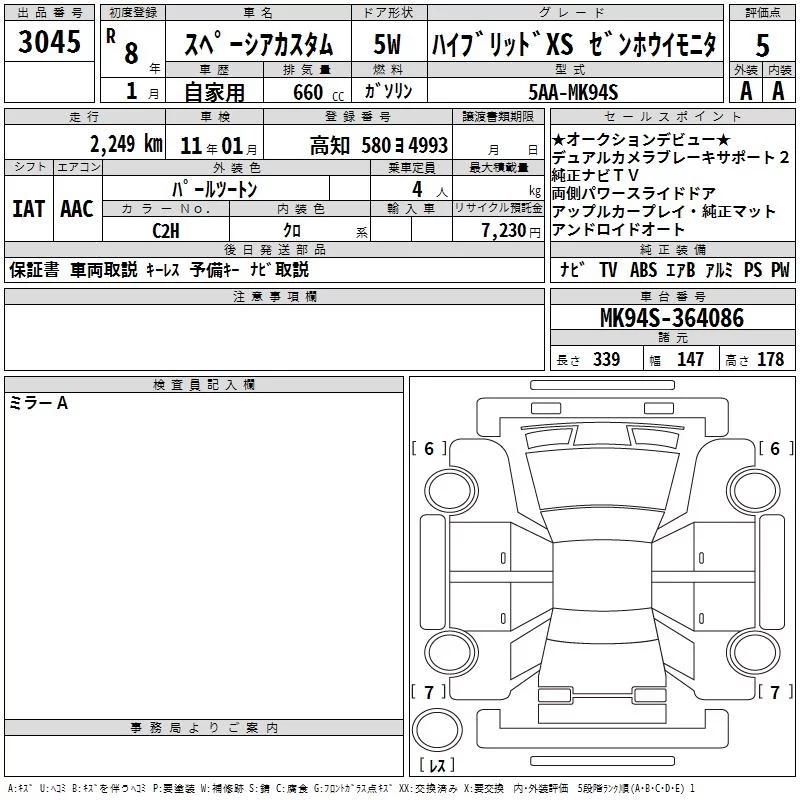This screenshot has height=800, width=800.
Task: Click mileage value 2,249 km
Action: 126,144
